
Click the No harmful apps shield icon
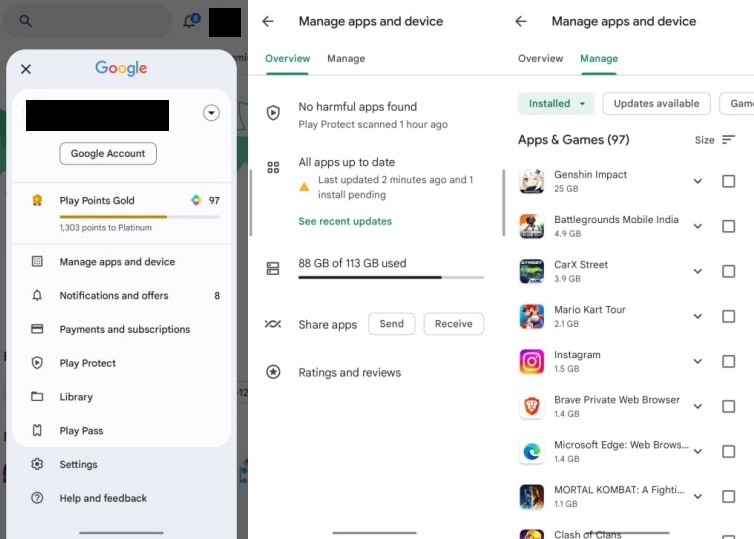click(273, 113)
